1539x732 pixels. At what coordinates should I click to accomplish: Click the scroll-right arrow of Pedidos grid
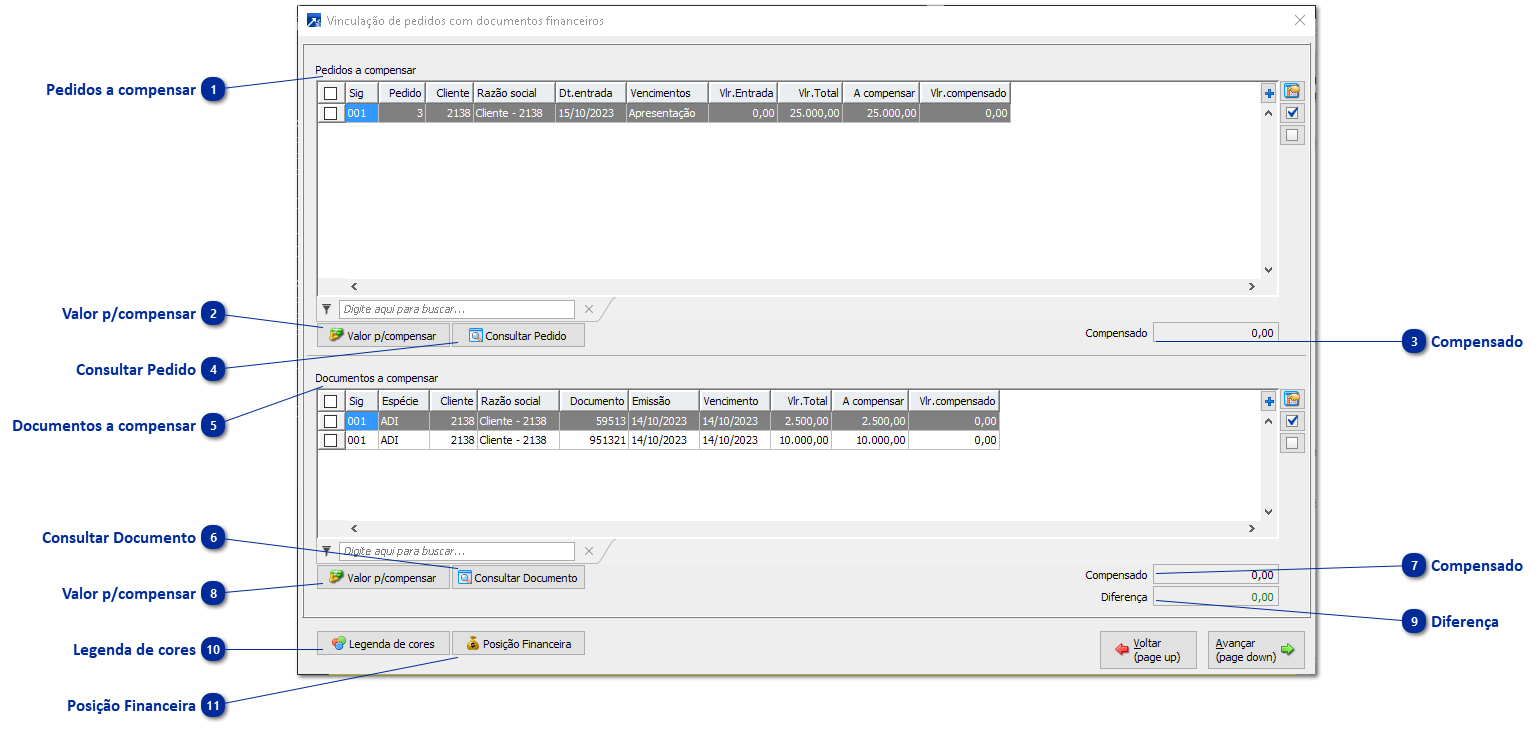pyautogui.click(x=1252, y=287)
